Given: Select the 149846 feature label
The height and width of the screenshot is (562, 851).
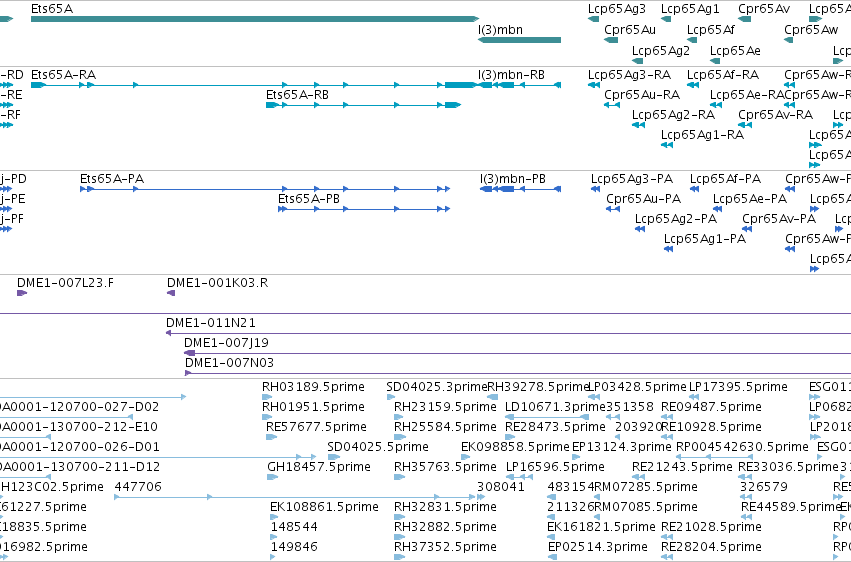Looking at the screenshot, I should (x=294, y=547).
